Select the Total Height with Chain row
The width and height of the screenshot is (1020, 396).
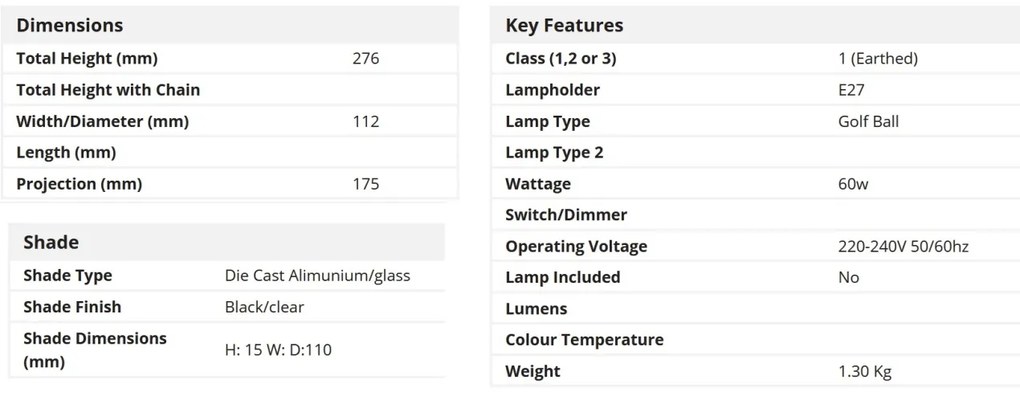click(x=230, y=90)
